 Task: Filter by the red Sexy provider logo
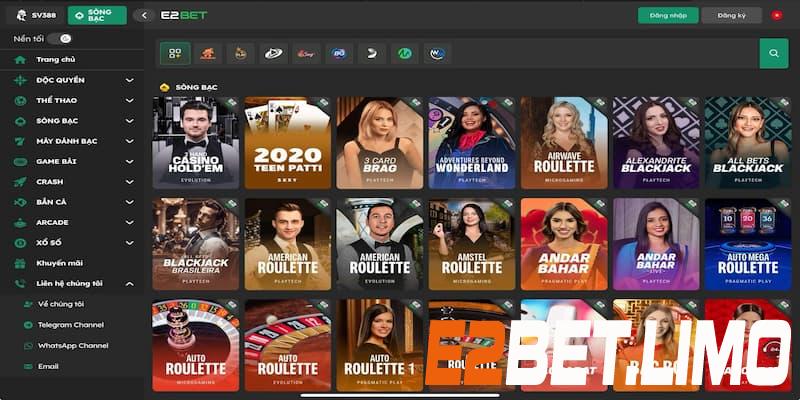(x=306, y=53)
